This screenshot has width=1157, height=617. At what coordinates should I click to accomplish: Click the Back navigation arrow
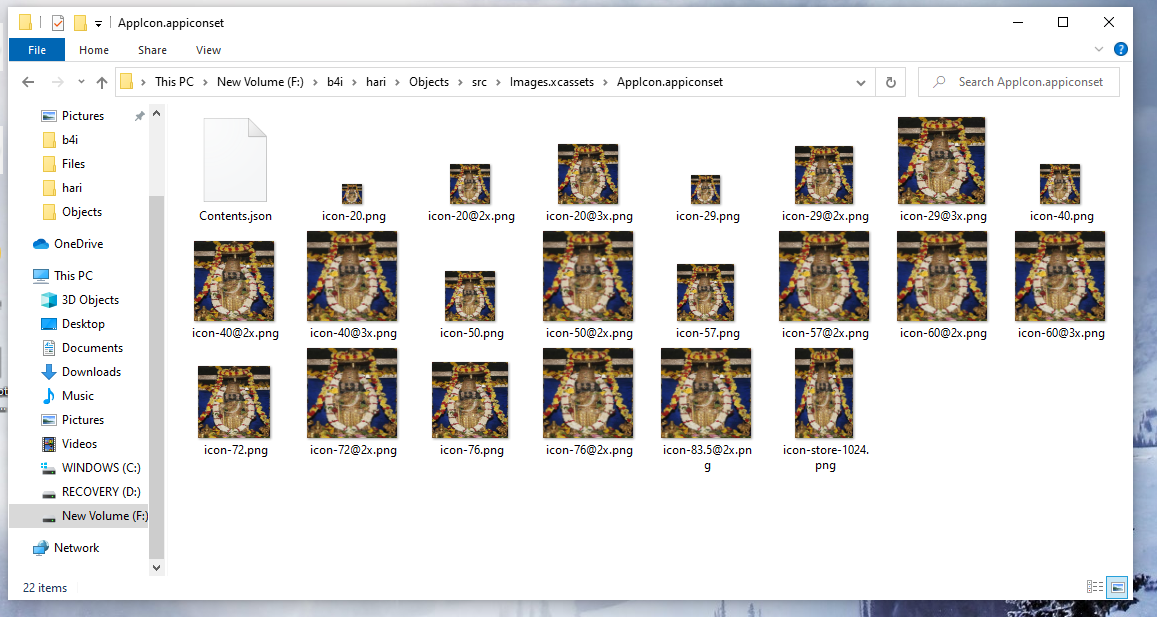pos(28,82)
